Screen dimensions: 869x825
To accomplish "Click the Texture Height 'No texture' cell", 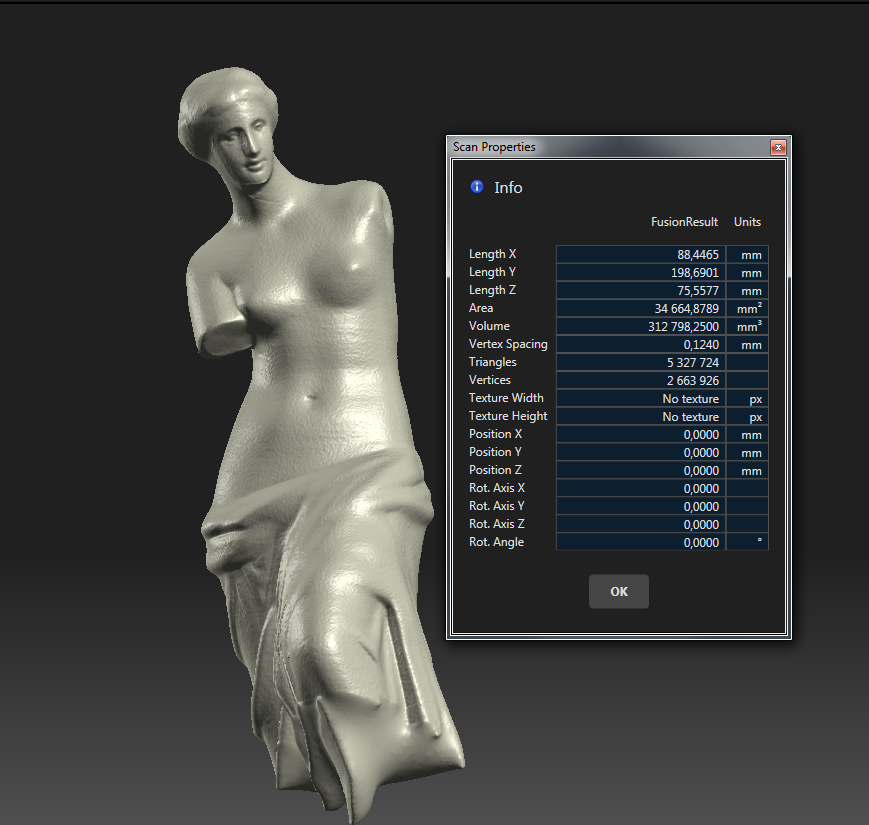I will pyautogui.click(x=641, y=417).
